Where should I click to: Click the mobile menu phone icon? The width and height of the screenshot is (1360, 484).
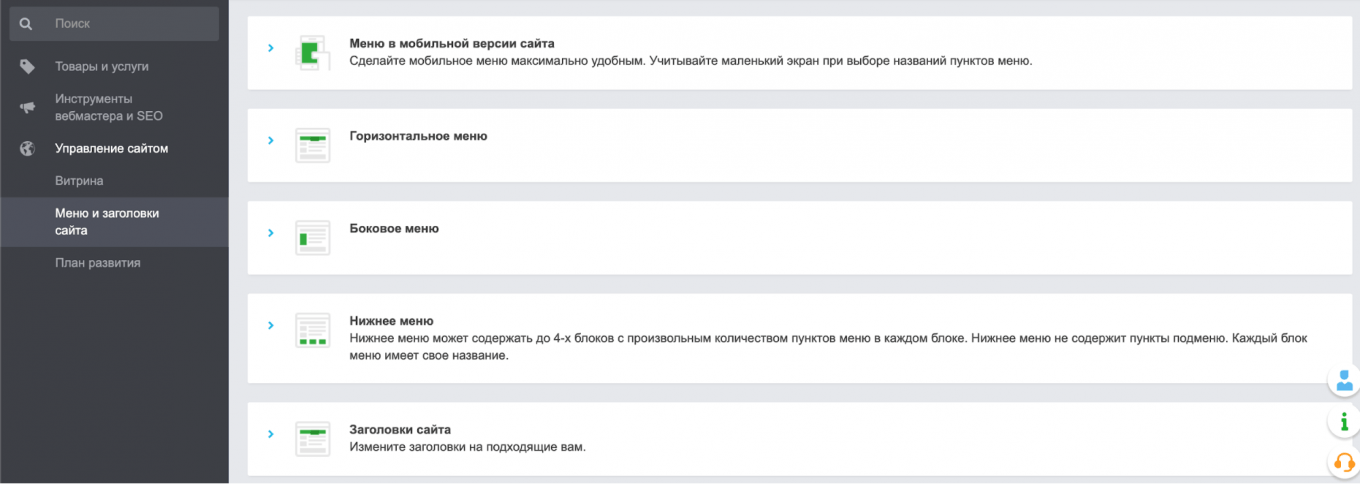click(x=312, y=52)
